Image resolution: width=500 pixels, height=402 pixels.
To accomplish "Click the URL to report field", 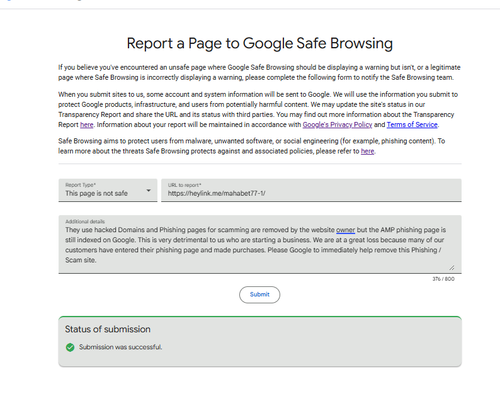I will pyautogui.click(x=311, y=190).
